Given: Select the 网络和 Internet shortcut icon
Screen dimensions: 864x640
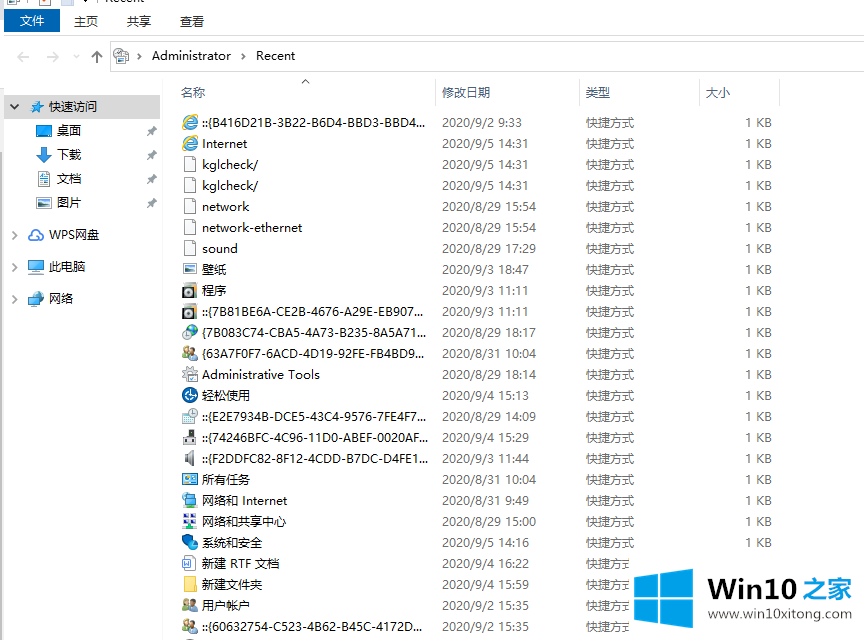Looking at the screenshot, I should [190, 501].
